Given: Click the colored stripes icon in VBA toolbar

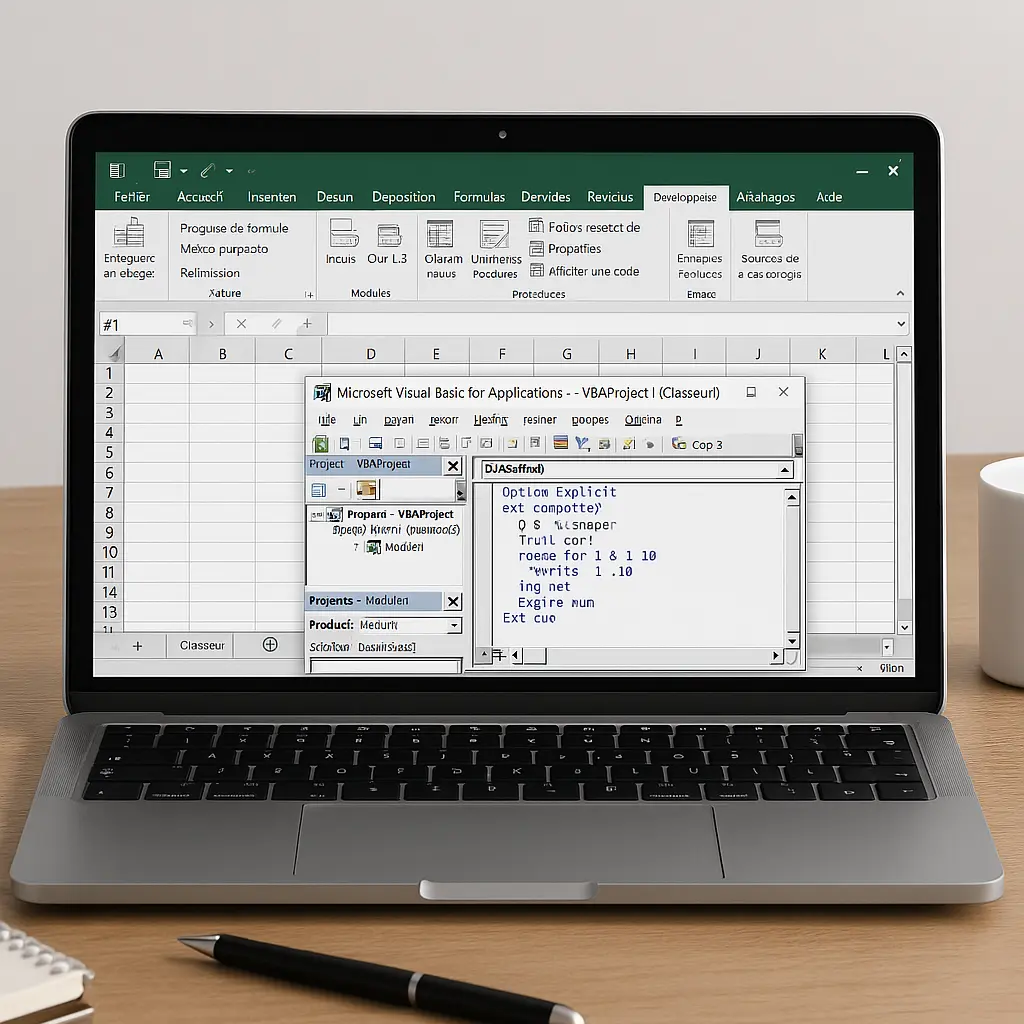Looking at the screenshot, I should [560, 443].
